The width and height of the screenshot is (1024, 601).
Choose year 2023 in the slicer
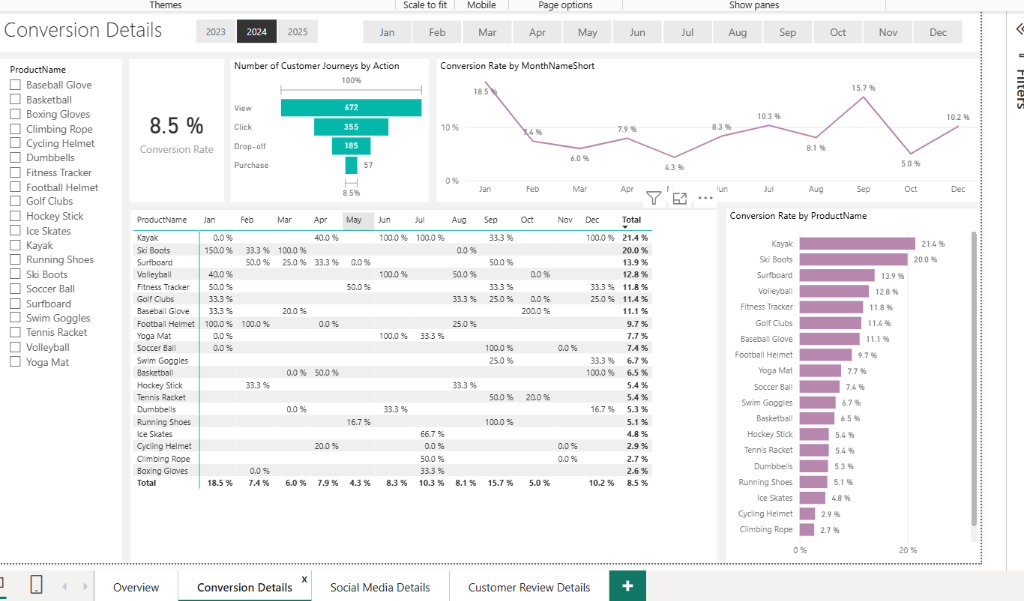(x=216, y=31)
